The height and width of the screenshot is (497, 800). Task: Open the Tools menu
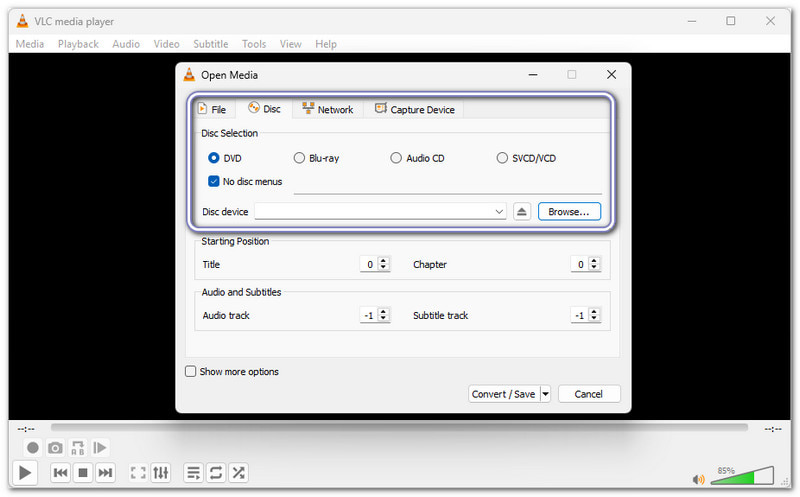pyautogui.click(x=254, y=44)
